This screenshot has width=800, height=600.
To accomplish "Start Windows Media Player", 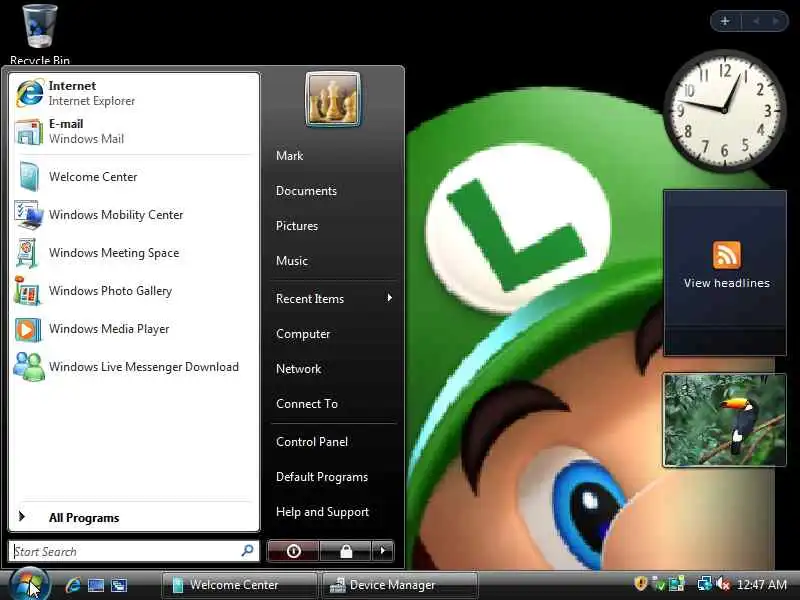I will pos(134,329).
